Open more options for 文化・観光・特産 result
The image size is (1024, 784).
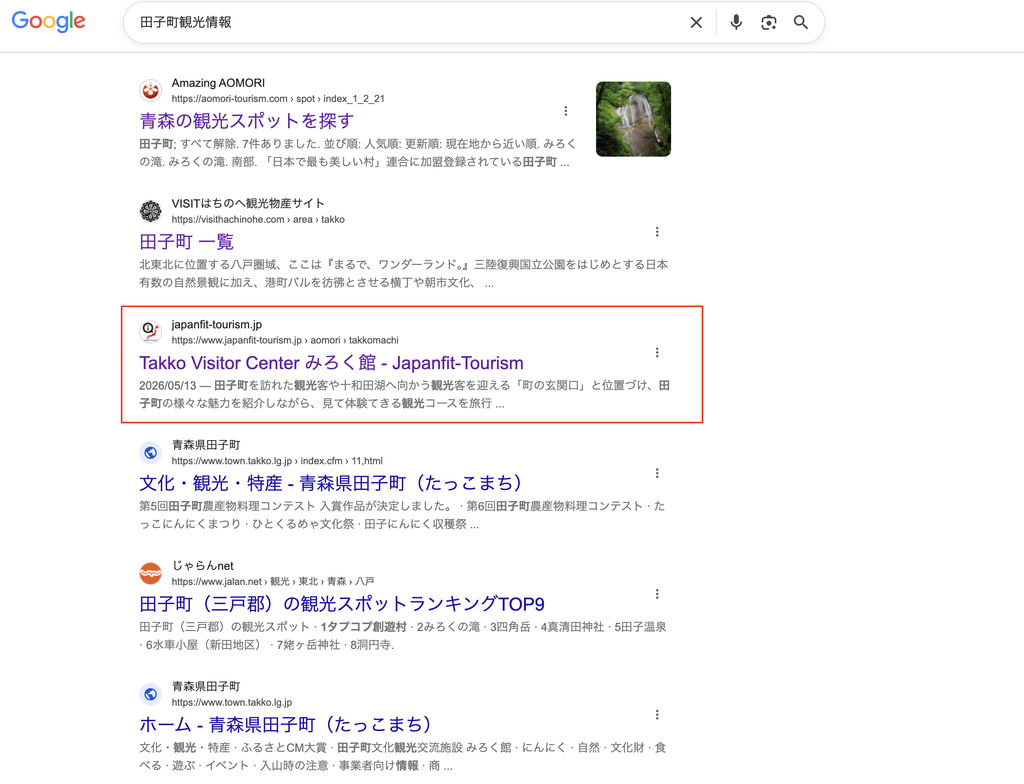(x=657, y=473)
